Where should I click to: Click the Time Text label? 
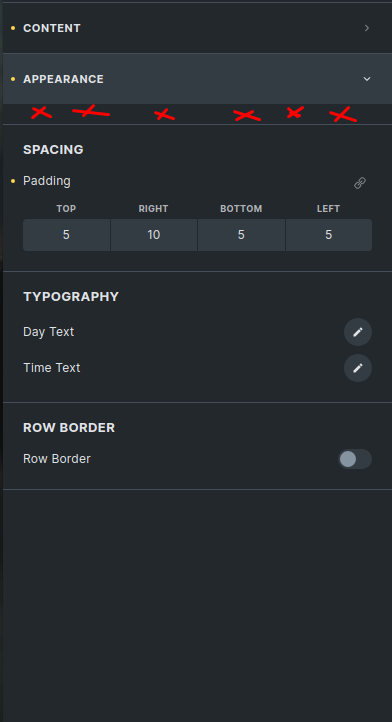[52, 368]
